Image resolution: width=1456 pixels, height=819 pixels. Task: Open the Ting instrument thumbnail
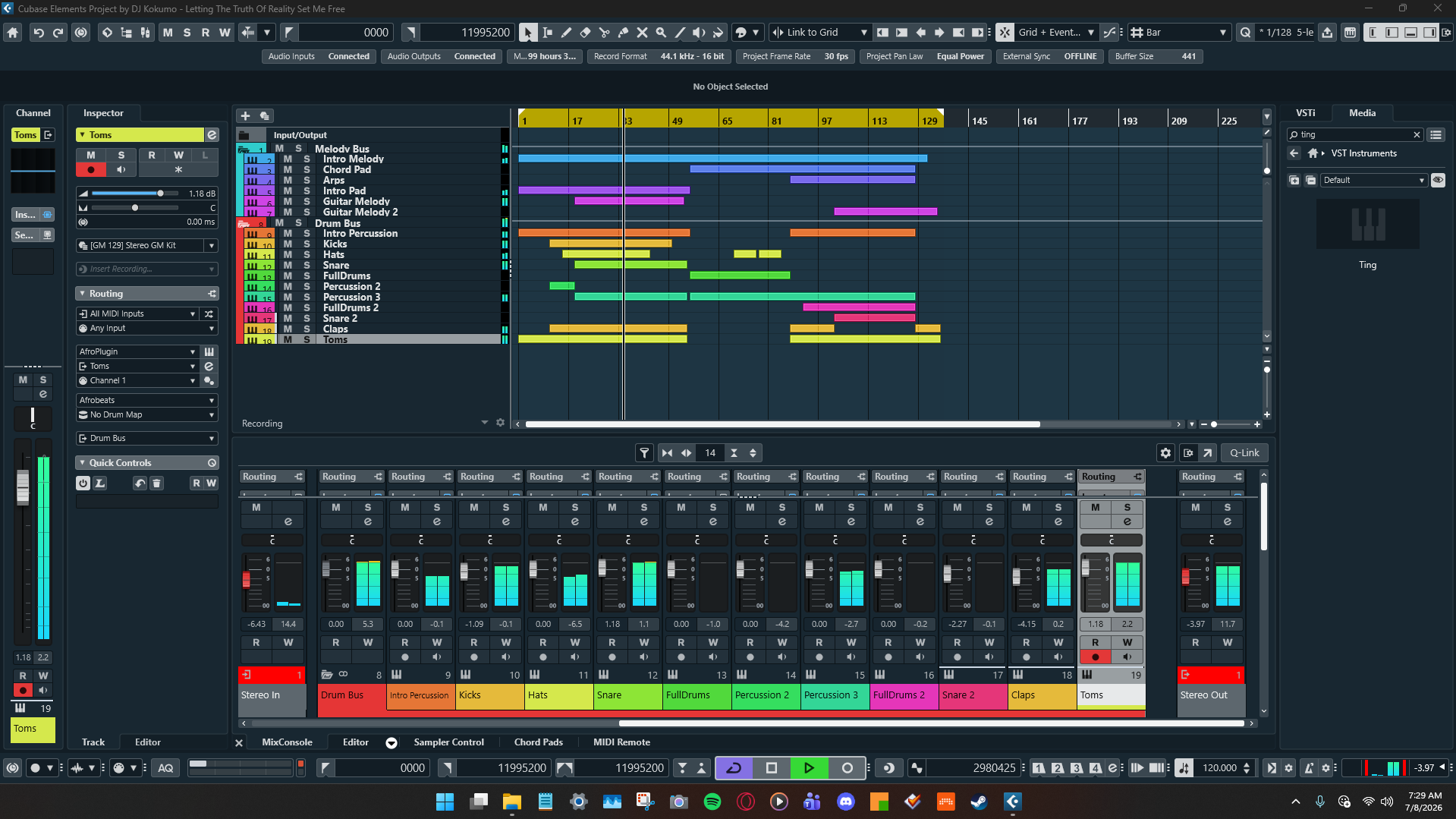pyautogui.click(x=1367, y=224)
